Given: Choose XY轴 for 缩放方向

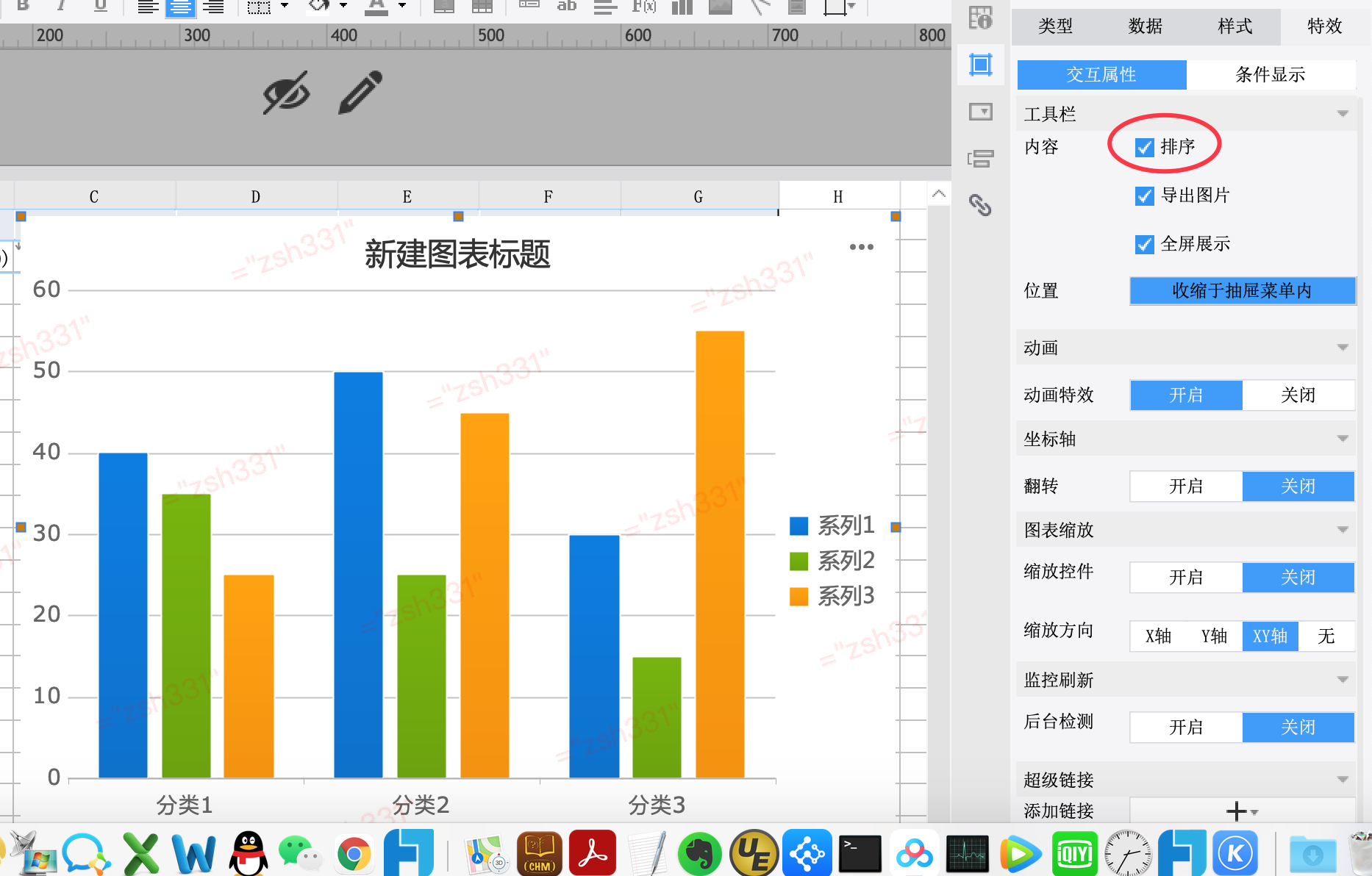Looking at the screenshot, I should click(1271, 636).
